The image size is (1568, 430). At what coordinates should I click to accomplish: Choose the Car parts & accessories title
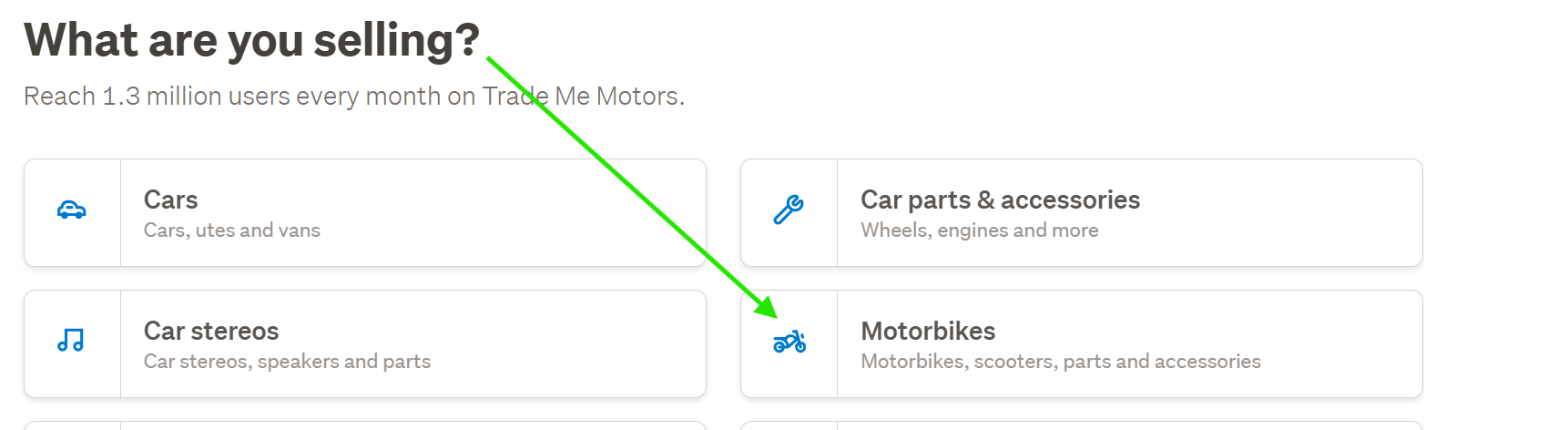pos(1000,200)
